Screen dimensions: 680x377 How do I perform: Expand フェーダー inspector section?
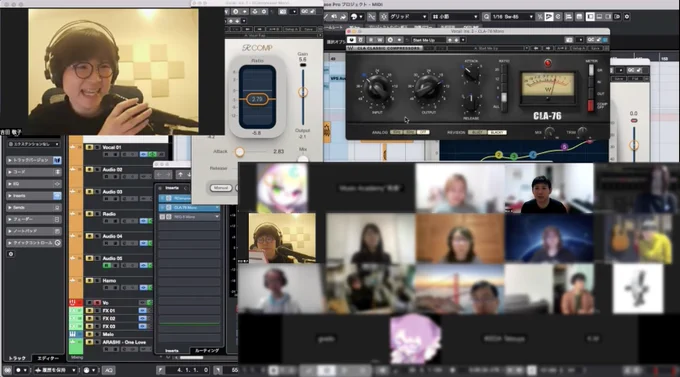tap(10, 220)
